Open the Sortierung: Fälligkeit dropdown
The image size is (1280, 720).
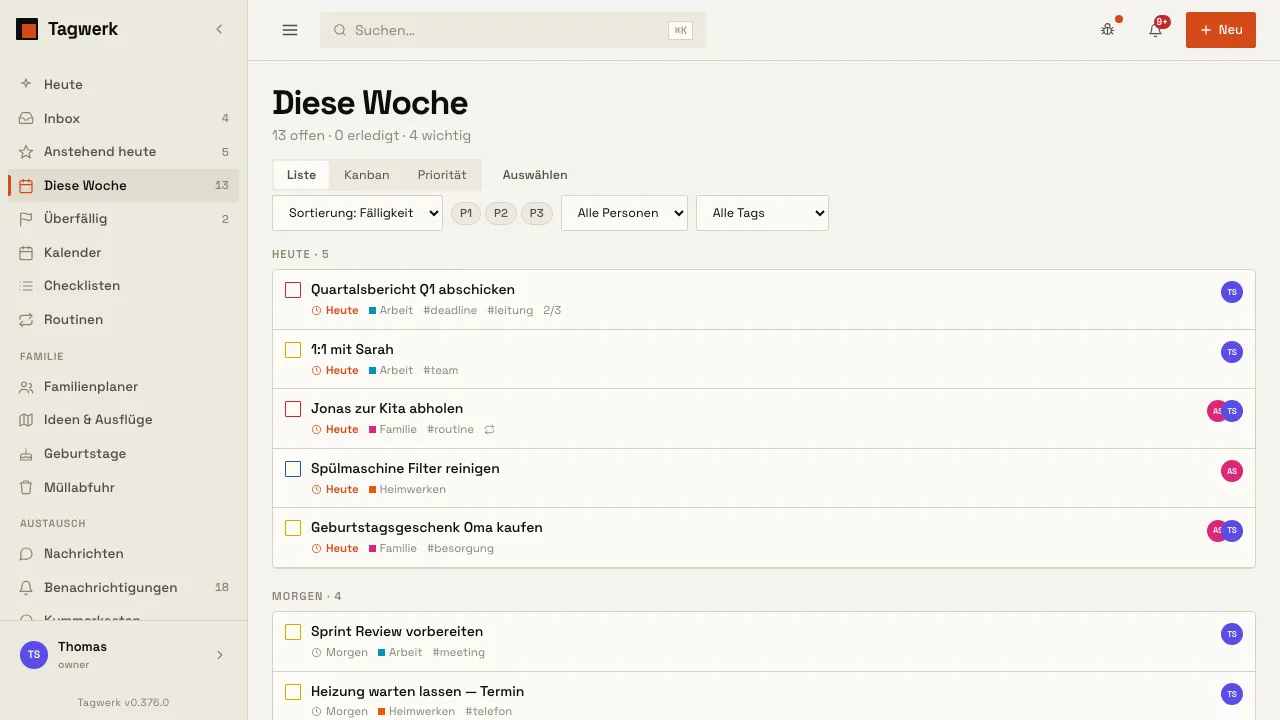click(x=357, y=213)
